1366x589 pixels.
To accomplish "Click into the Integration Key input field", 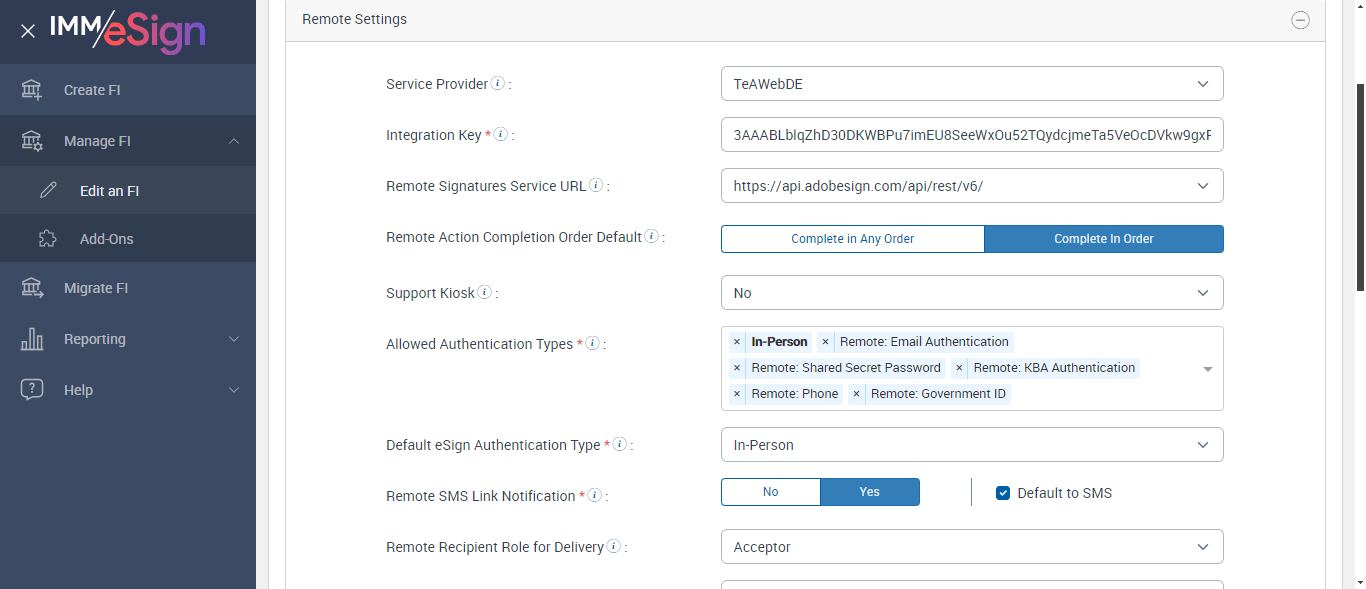I will tap(971, 135).
